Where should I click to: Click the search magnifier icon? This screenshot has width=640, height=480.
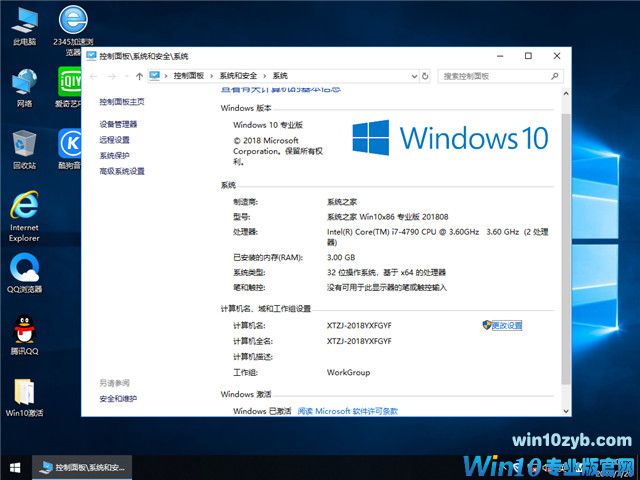(554, 76)
